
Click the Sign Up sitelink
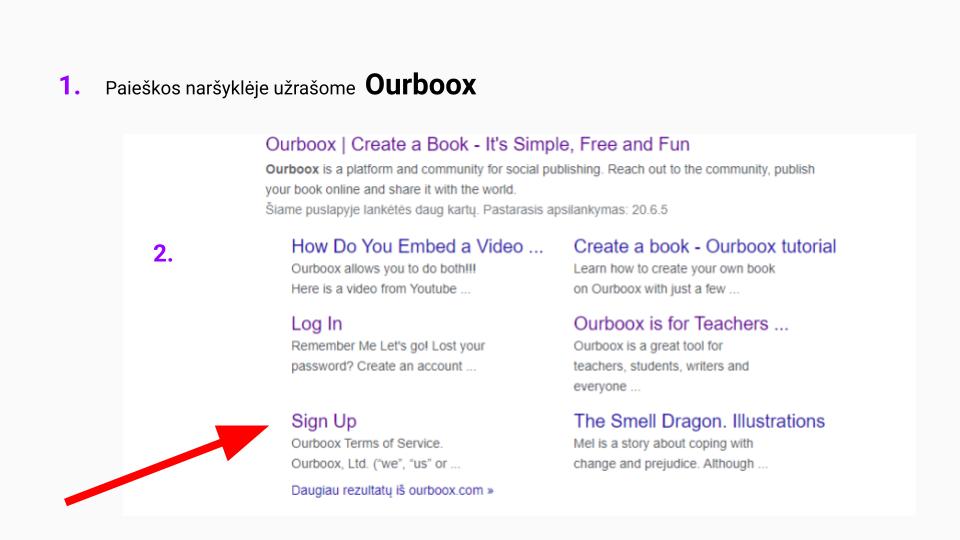323,421
